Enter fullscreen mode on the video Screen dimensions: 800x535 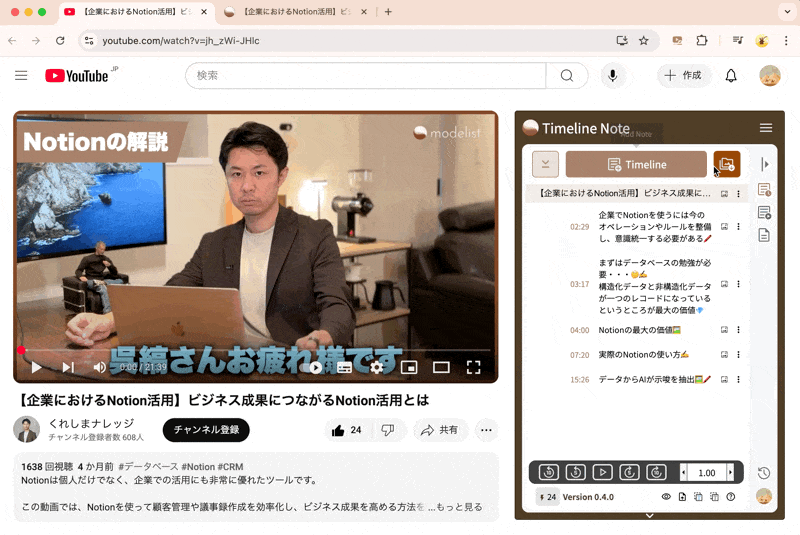coord(474,367)
